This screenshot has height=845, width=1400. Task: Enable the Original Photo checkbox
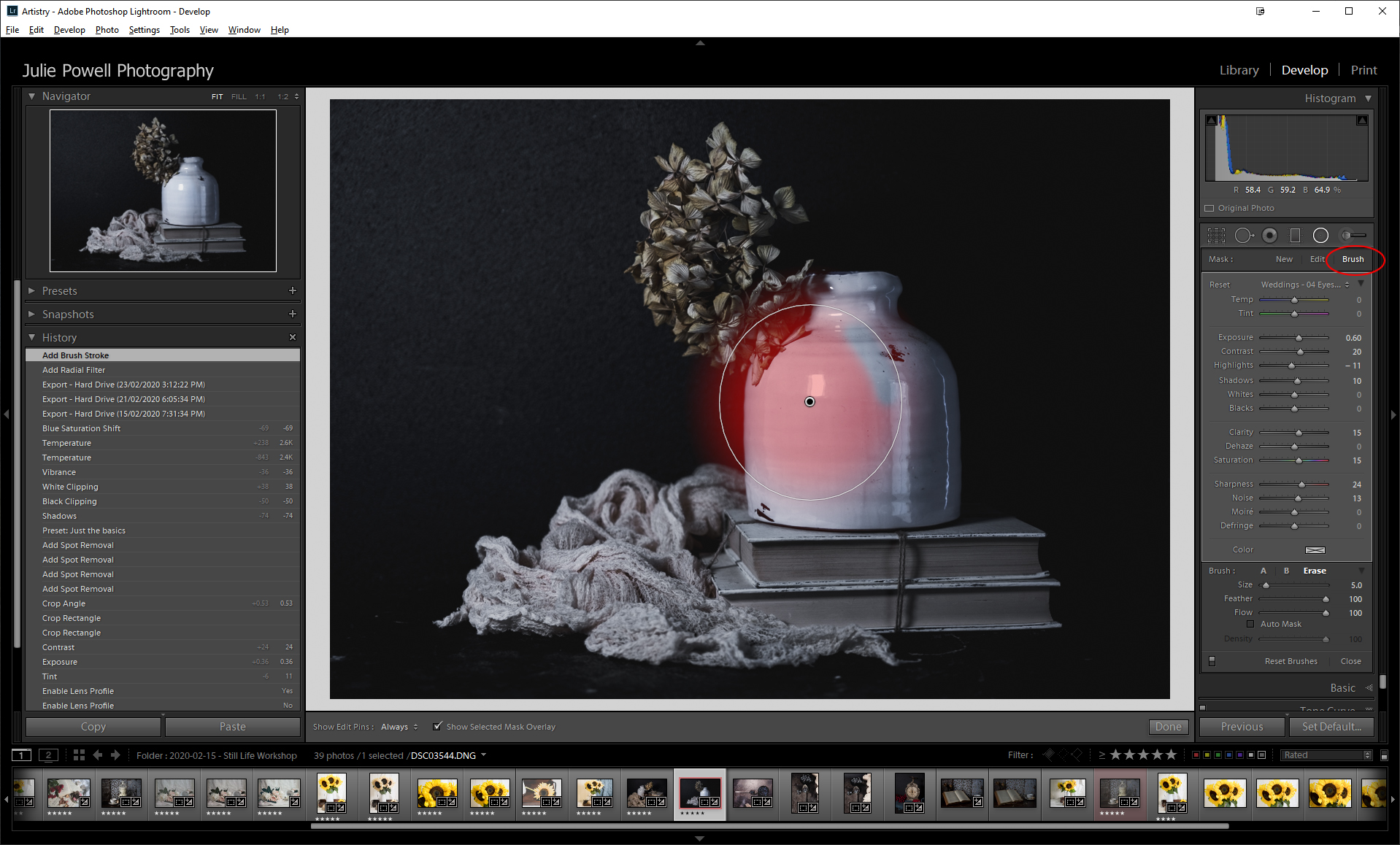[x=1209, y=209]
